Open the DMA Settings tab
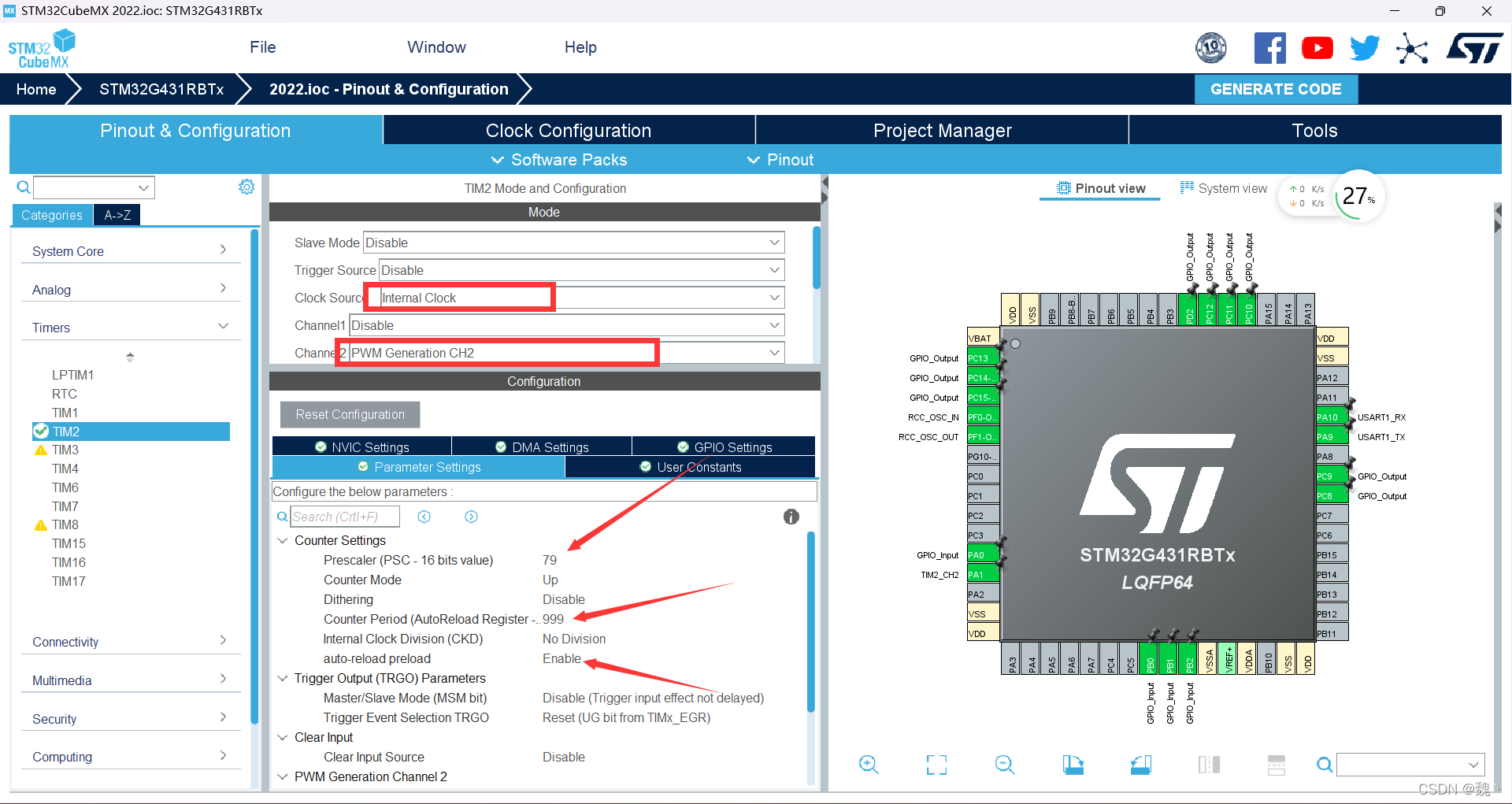 tap(542, 447)
